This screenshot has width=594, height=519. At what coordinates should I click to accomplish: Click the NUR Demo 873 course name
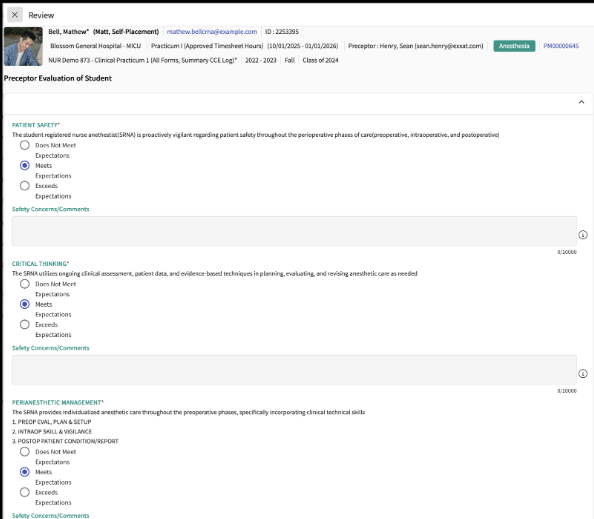coord(142,60)
